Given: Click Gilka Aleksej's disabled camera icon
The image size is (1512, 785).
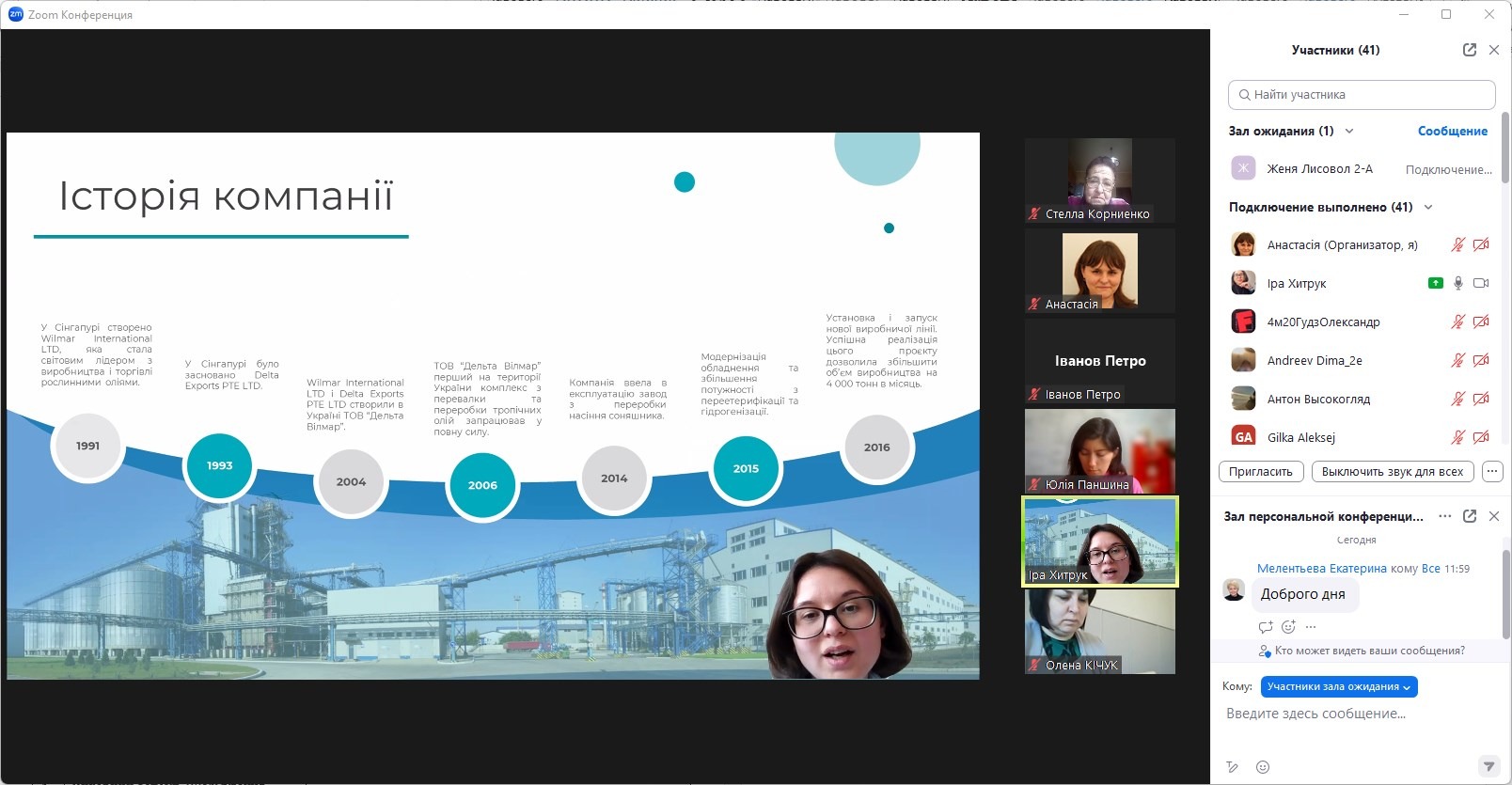Looking at the screenshot, I should point(1481,437).
